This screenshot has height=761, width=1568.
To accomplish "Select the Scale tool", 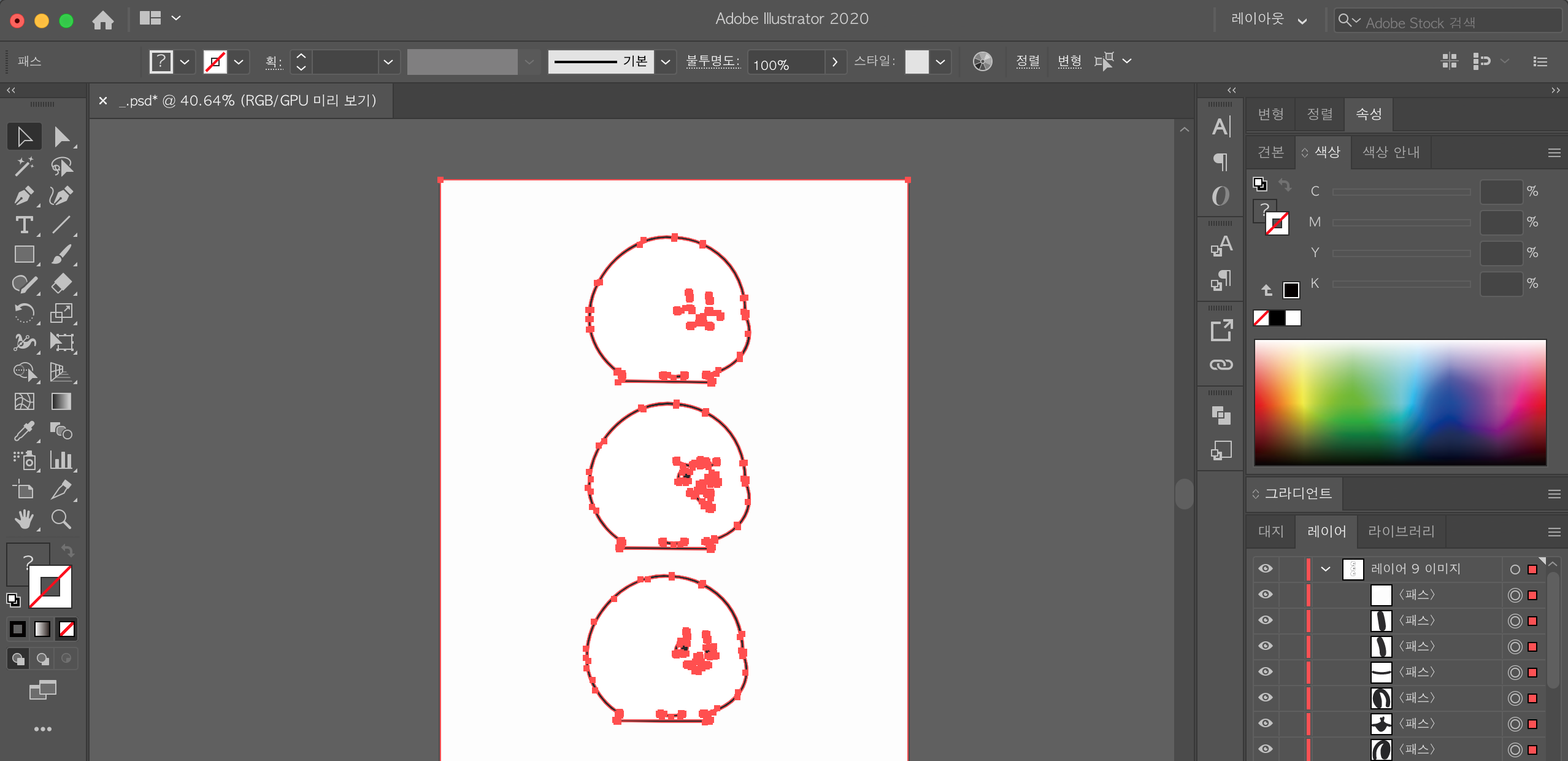I will (x=61, y=313).
